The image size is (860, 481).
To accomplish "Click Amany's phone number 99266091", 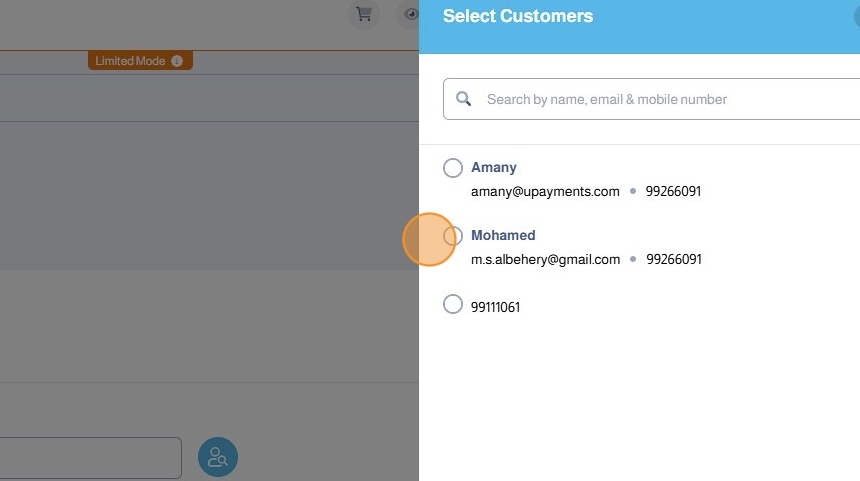I will tap(673, 191).
